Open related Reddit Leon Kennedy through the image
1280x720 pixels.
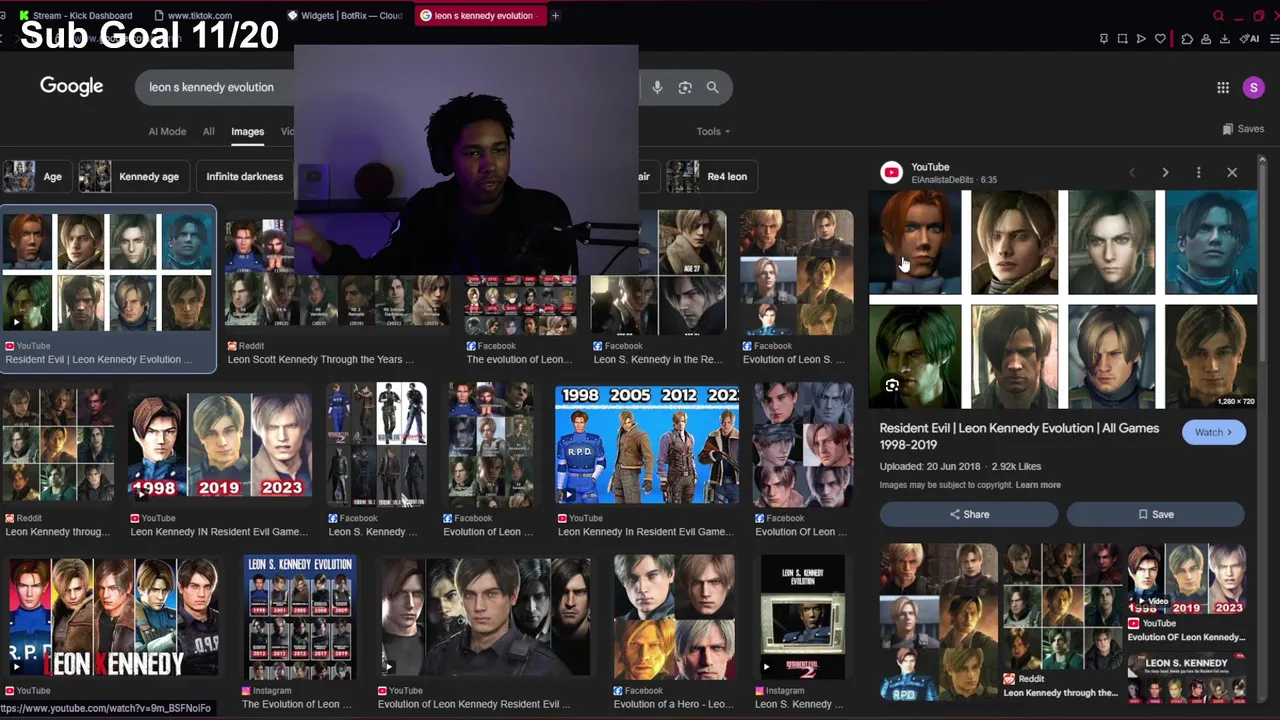(1062, 606)
